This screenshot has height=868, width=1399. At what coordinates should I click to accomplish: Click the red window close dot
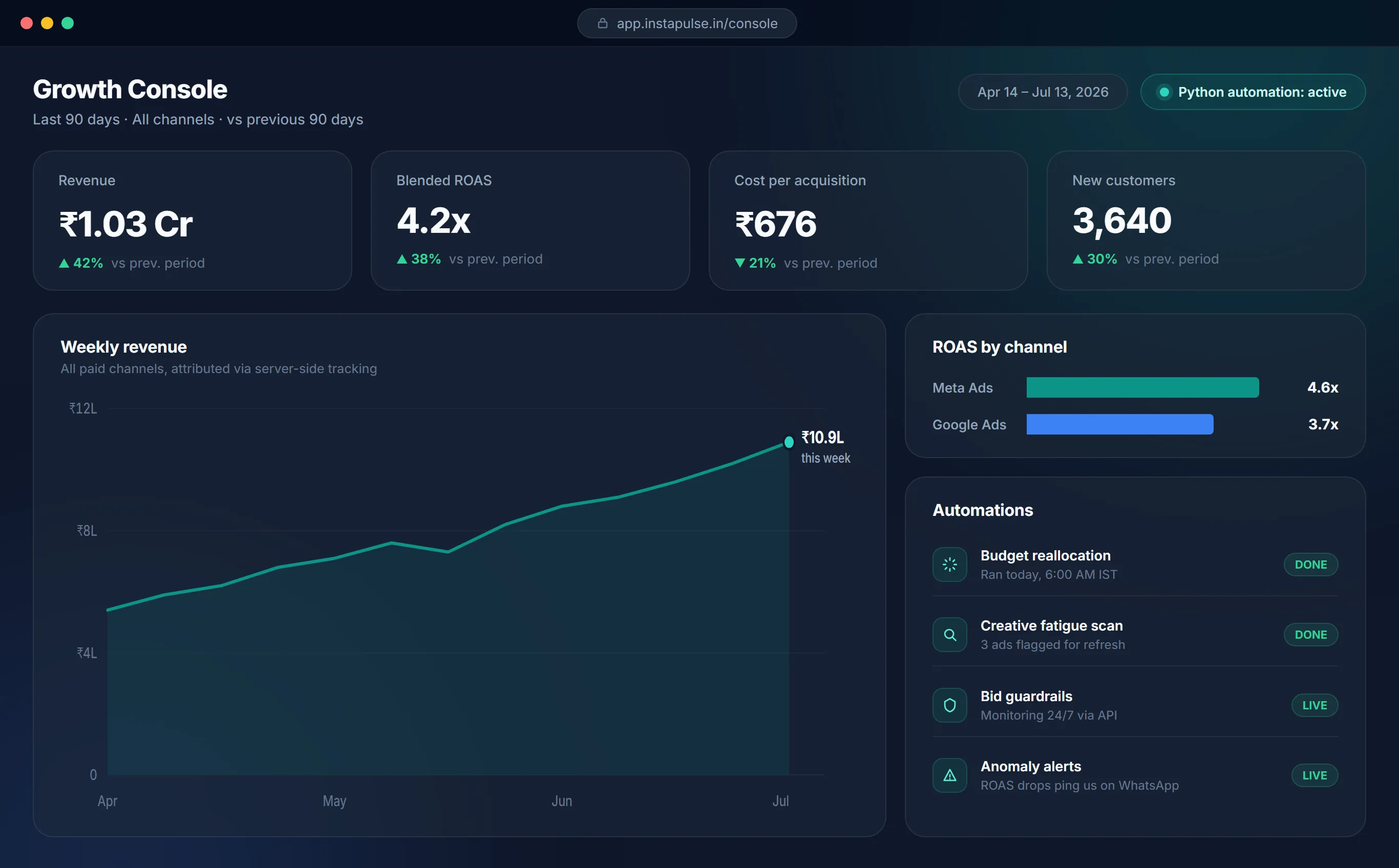[27, 23]
